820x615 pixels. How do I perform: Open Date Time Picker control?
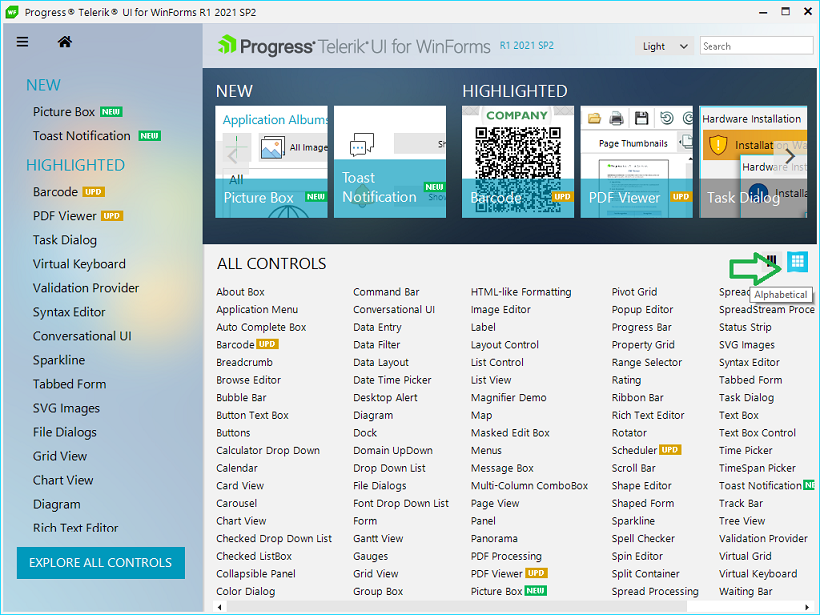coord(392,380)
